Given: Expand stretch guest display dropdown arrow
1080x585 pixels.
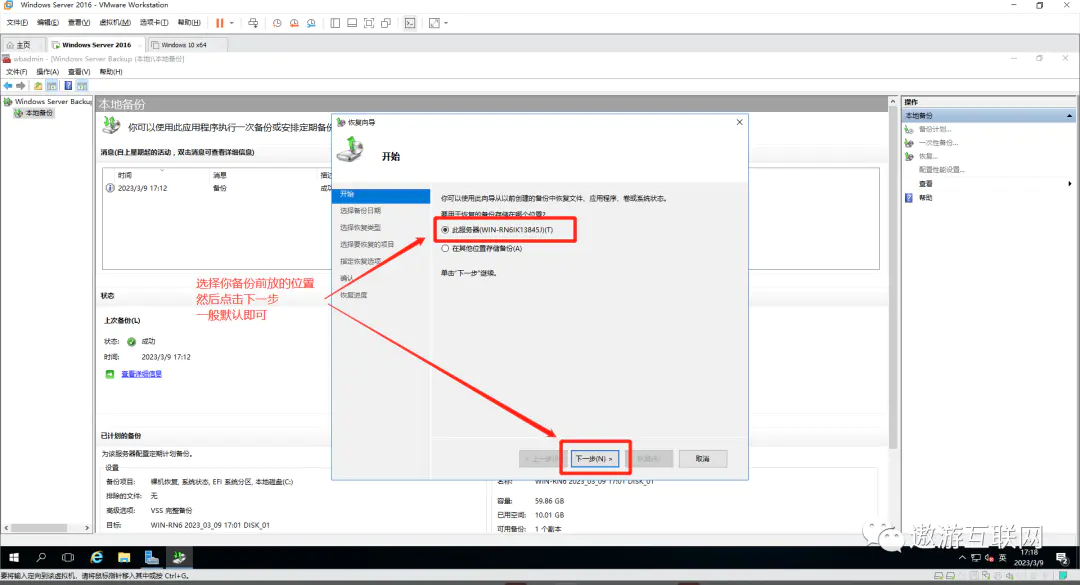Looking at the screenshot, I should pyautogui.click(x=446, y=23).
